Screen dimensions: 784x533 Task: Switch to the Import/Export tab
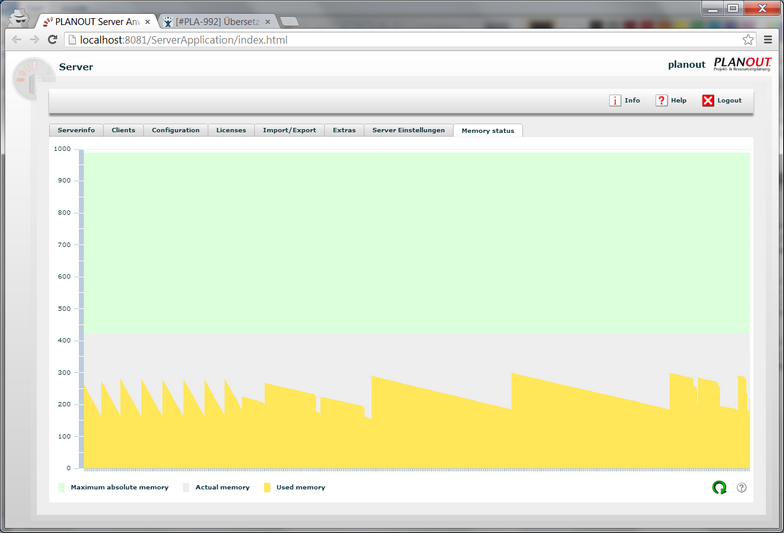[x=290, y=130]
